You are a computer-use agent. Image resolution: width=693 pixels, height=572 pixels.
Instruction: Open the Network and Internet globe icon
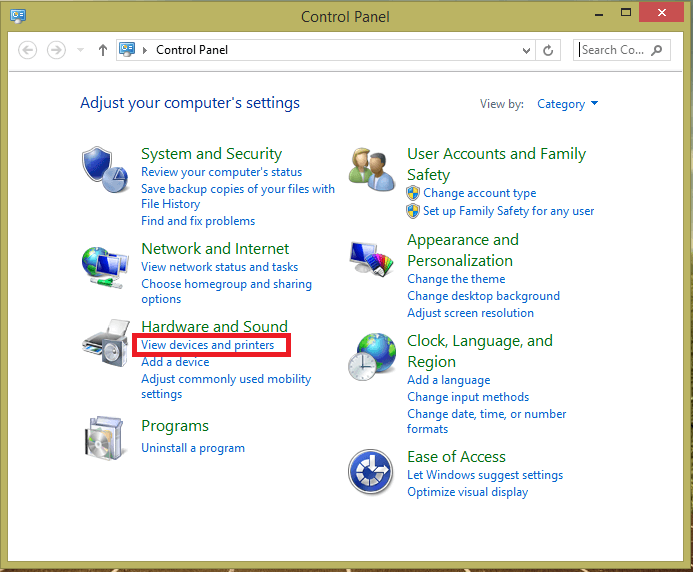(x=105, y=267)
